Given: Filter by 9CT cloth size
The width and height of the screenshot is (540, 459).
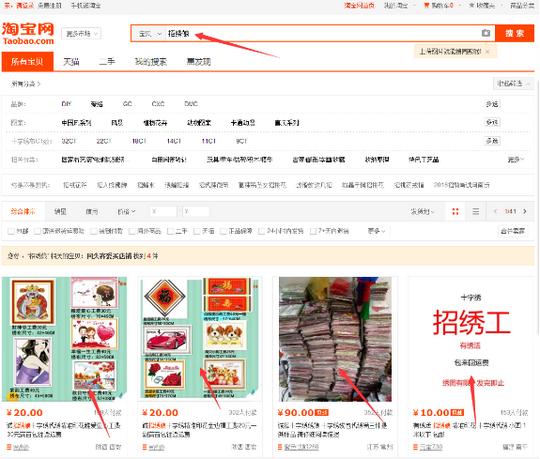Looking at the screenshot, I should [241, 141].
